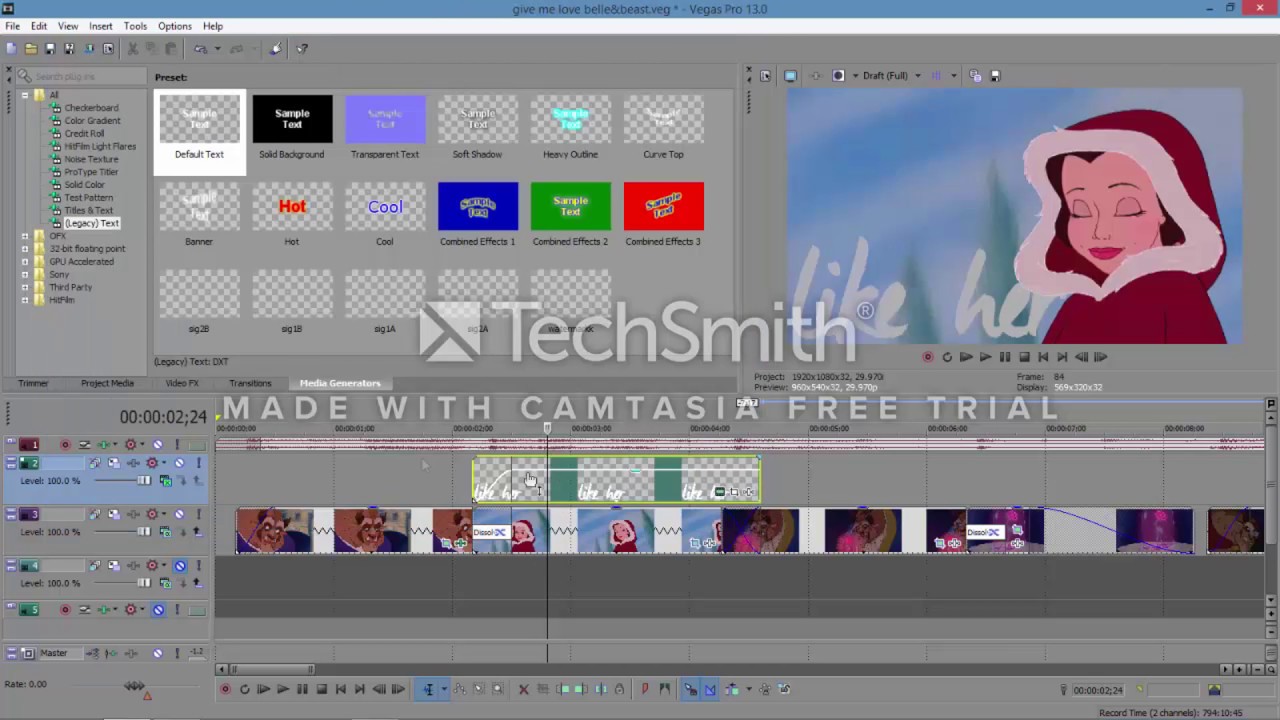
Task: Collapse the All folder in plug-in tree
Action: point(25,95)
